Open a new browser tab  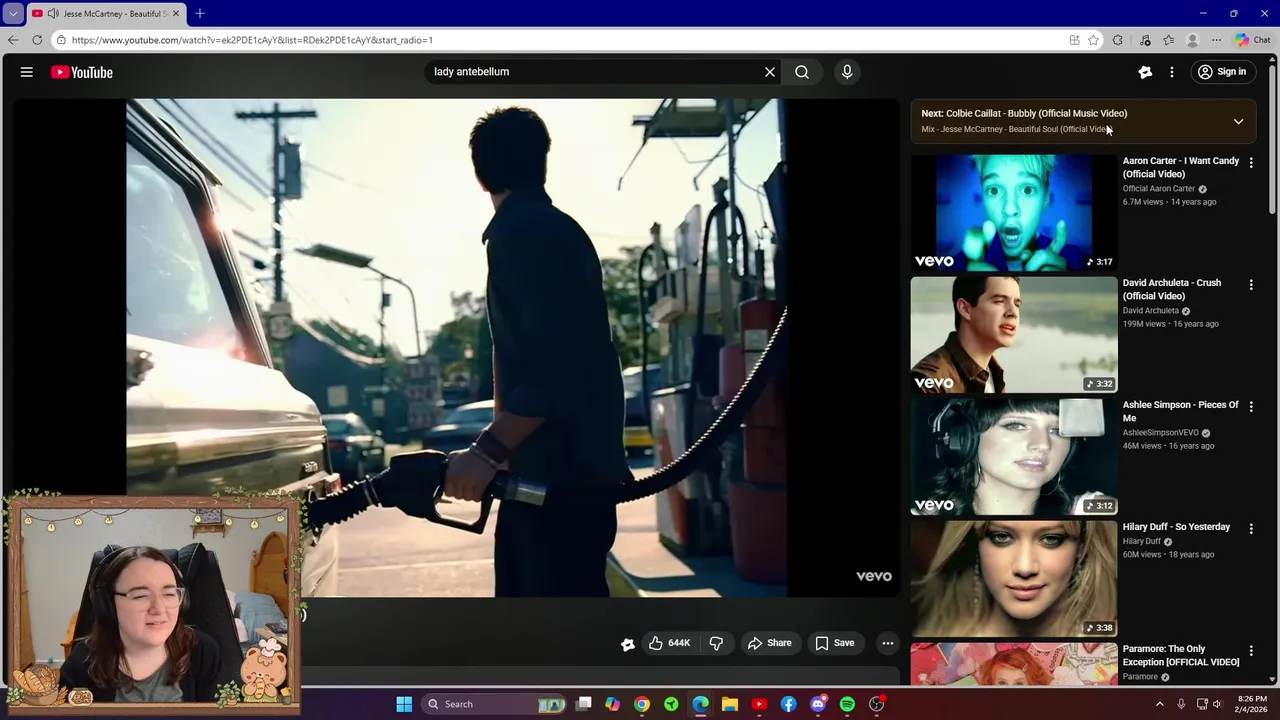200,13
